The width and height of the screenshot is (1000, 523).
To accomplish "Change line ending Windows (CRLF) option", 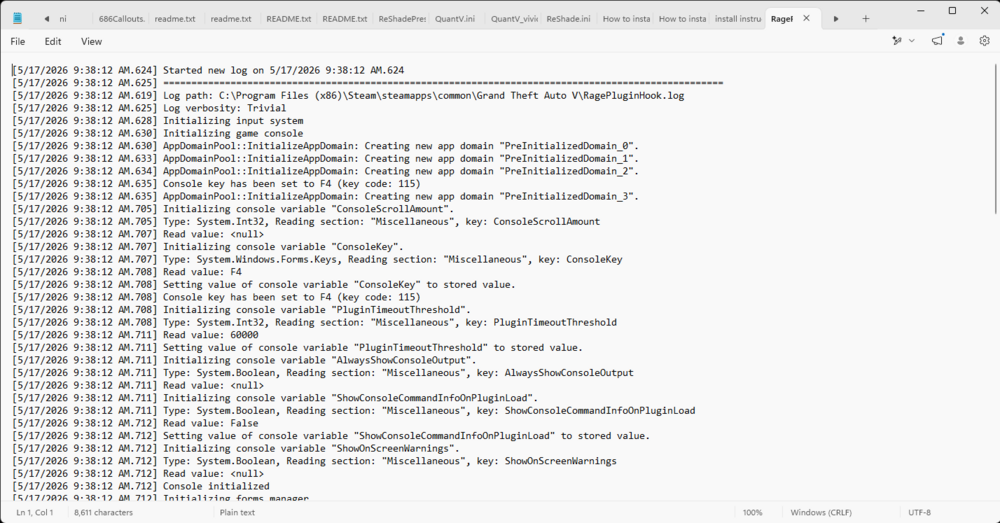I will tap(821, 512).
